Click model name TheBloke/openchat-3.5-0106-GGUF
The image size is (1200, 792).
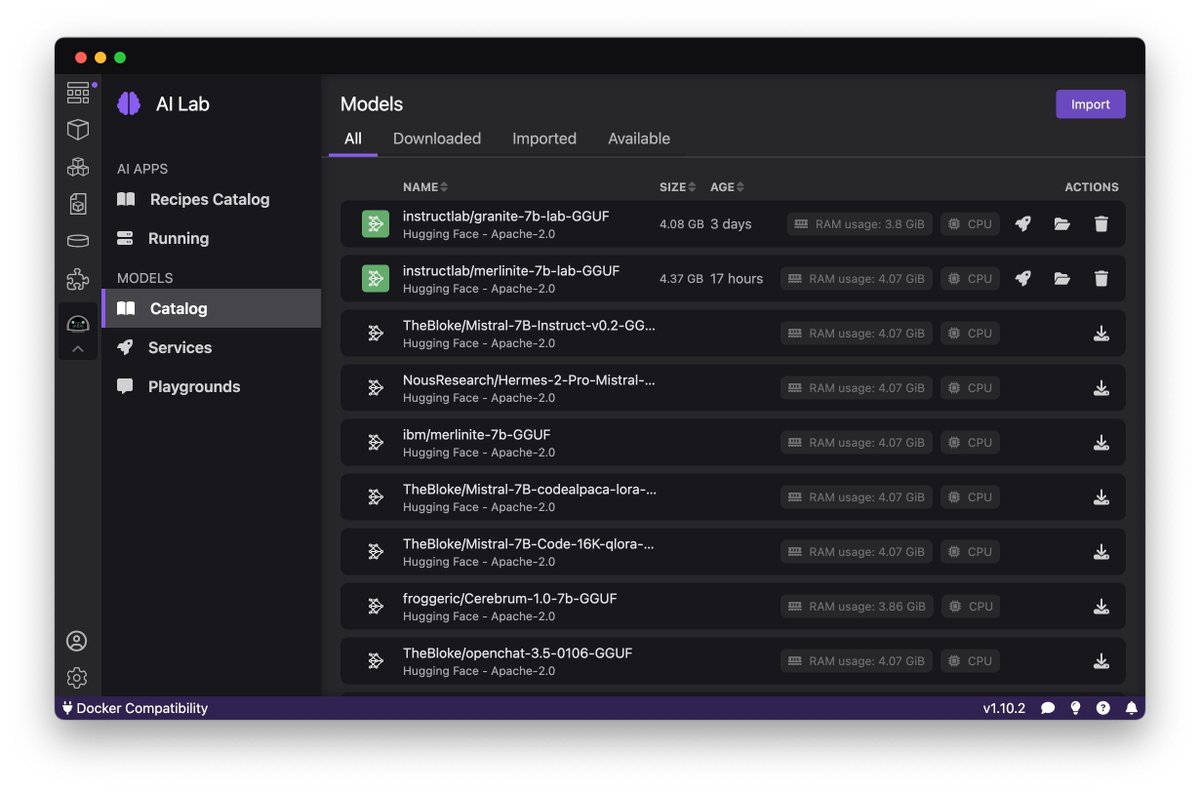pyautogui.click(x=518, y=653)
